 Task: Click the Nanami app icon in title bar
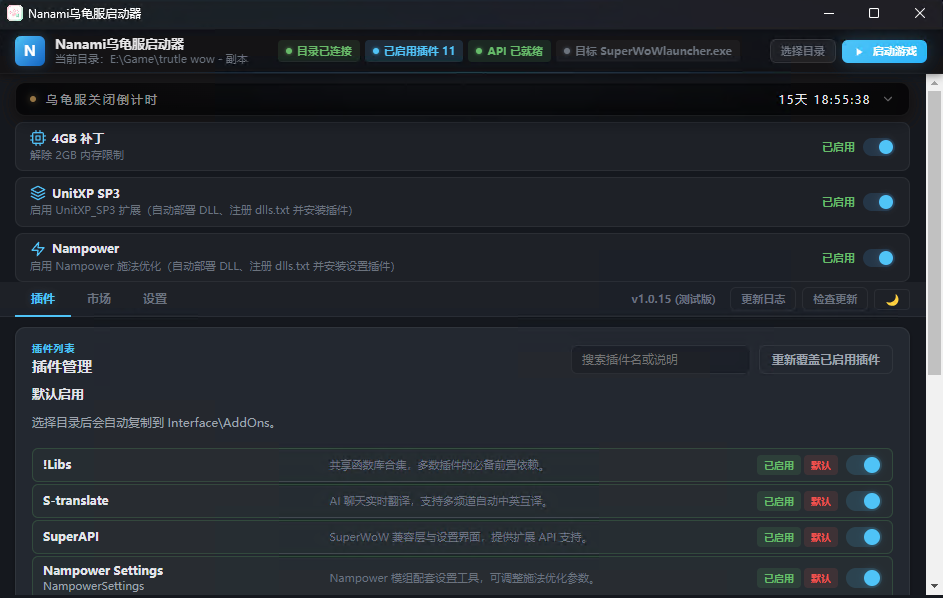click(x=14, y=13)
